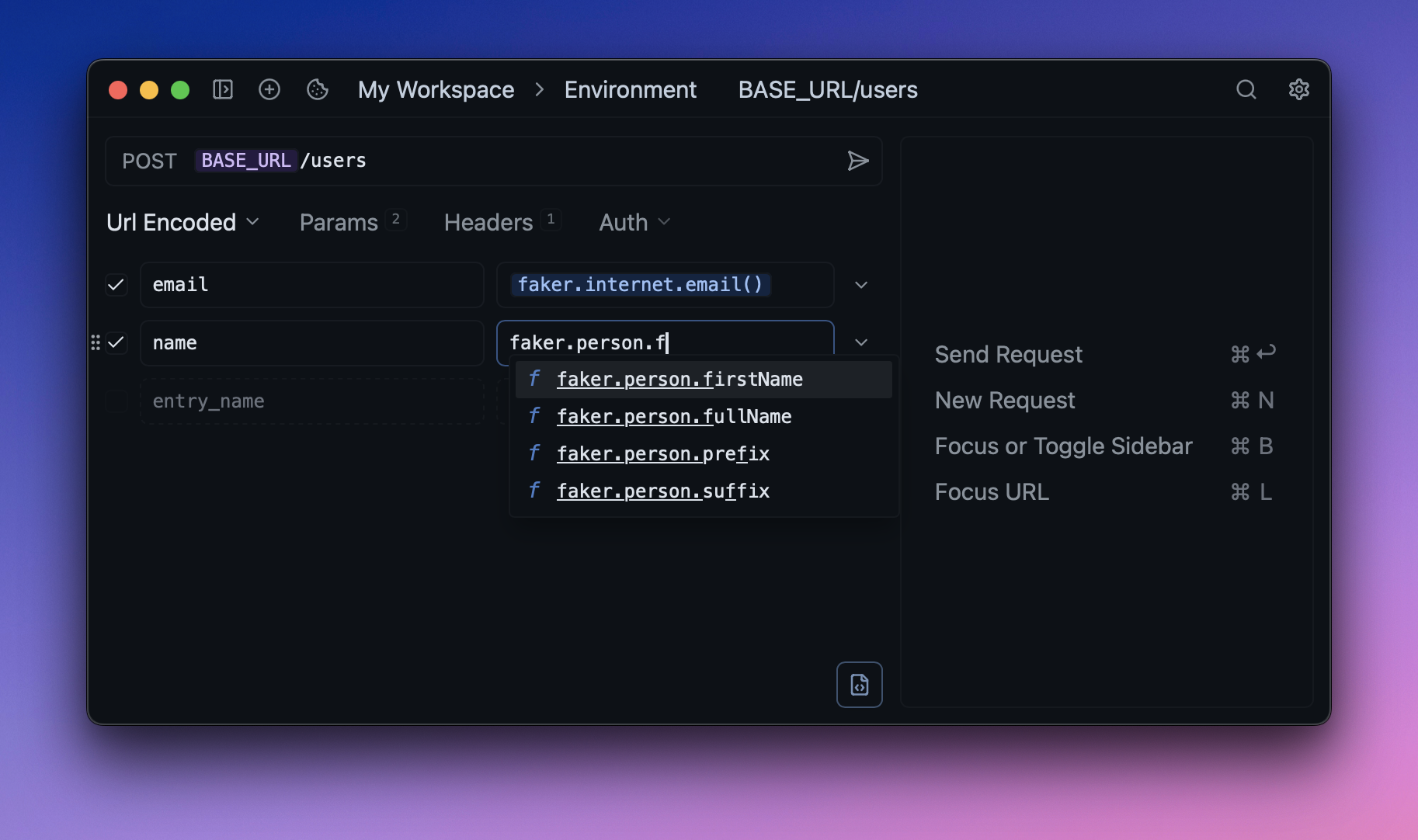
Task: Switch to the Params tab
Action: point(339,223)
